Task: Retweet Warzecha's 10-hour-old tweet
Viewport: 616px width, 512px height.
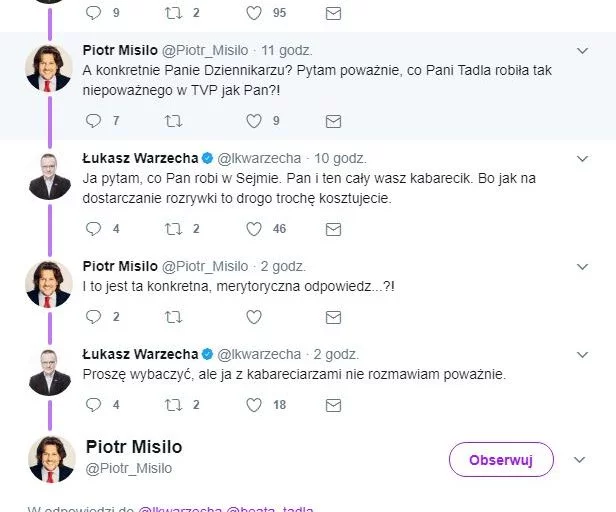Action: click(x=174, y=229)
